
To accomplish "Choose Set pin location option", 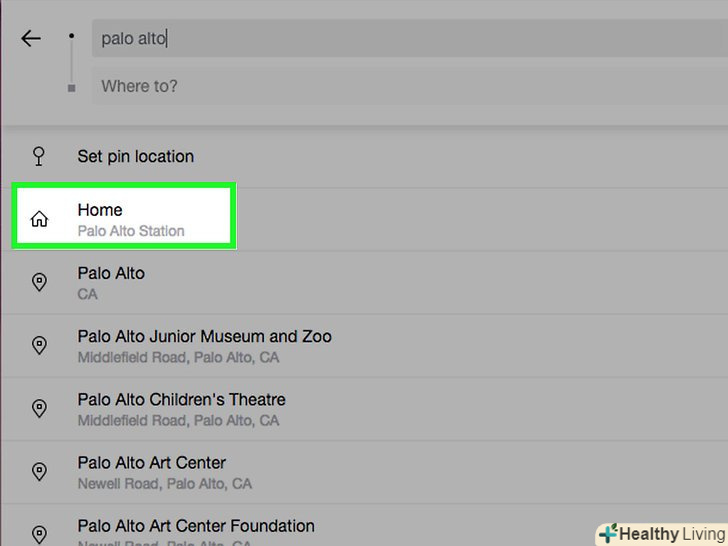I will [136, 156].
